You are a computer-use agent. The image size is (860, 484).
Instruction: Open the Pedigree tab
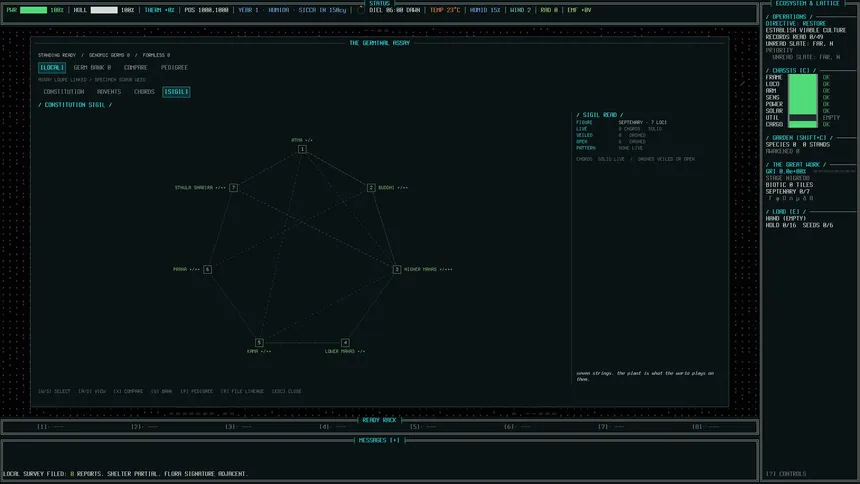(174, 67)
